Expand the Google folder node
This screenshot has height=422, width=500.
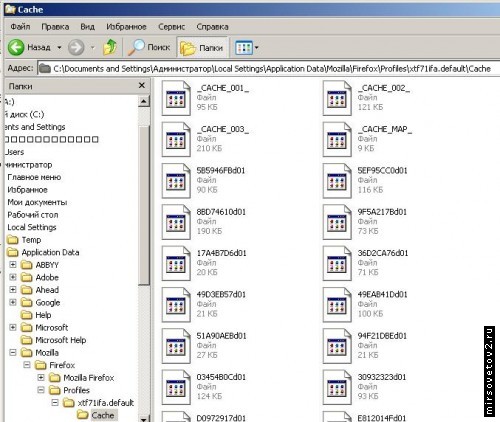(13, 302)
